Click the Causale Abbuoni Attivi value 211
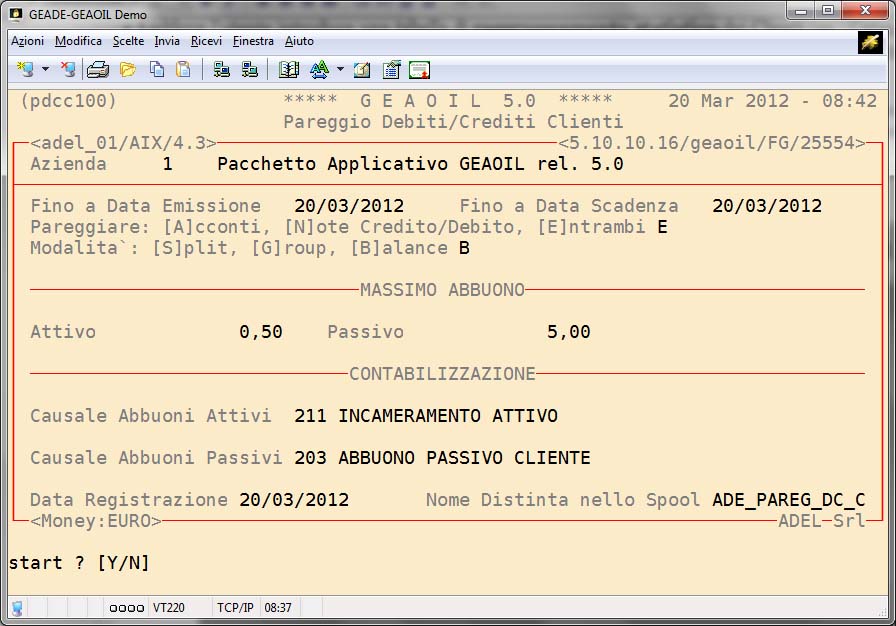This screenshot has height=626, width=896. pyautogui.click(x=310, y=416)
